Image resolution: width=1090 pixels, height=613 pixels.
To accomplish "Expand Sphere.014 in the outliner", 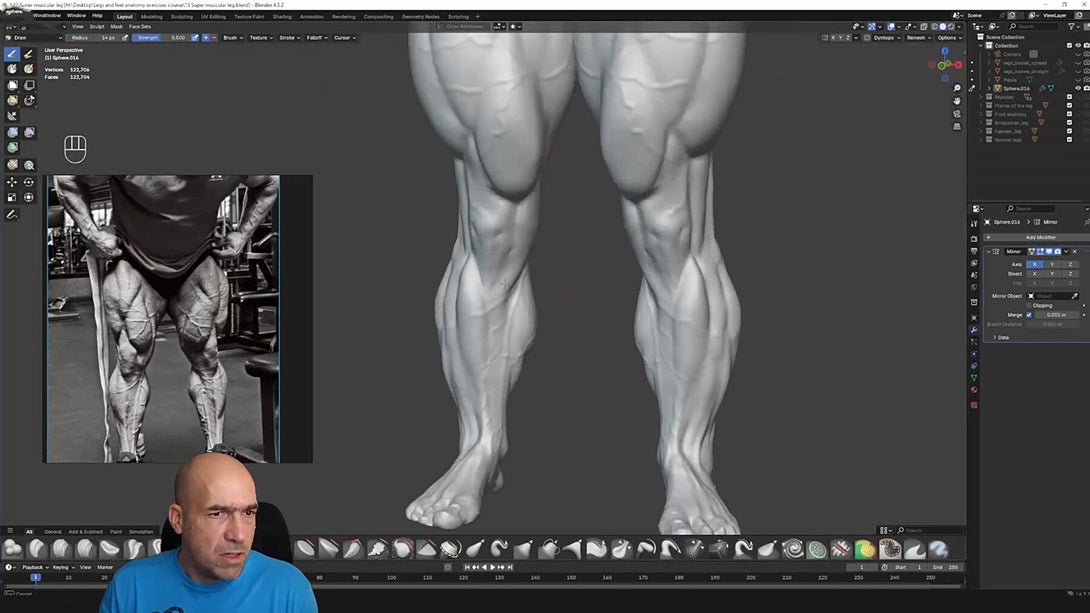I will [989, 88].
